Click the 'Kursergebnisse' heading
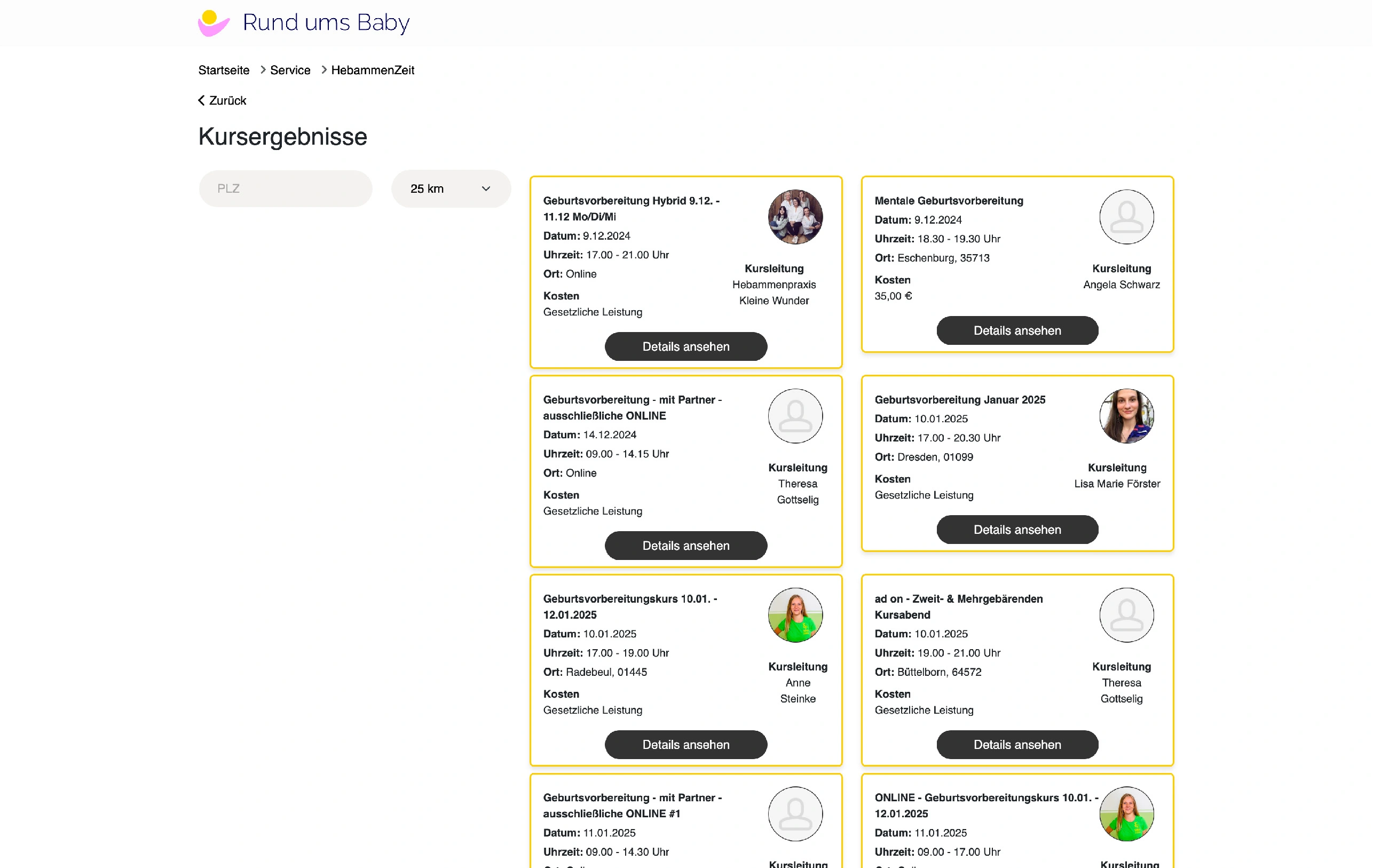Screen dimensions: 1373x868 283,137
